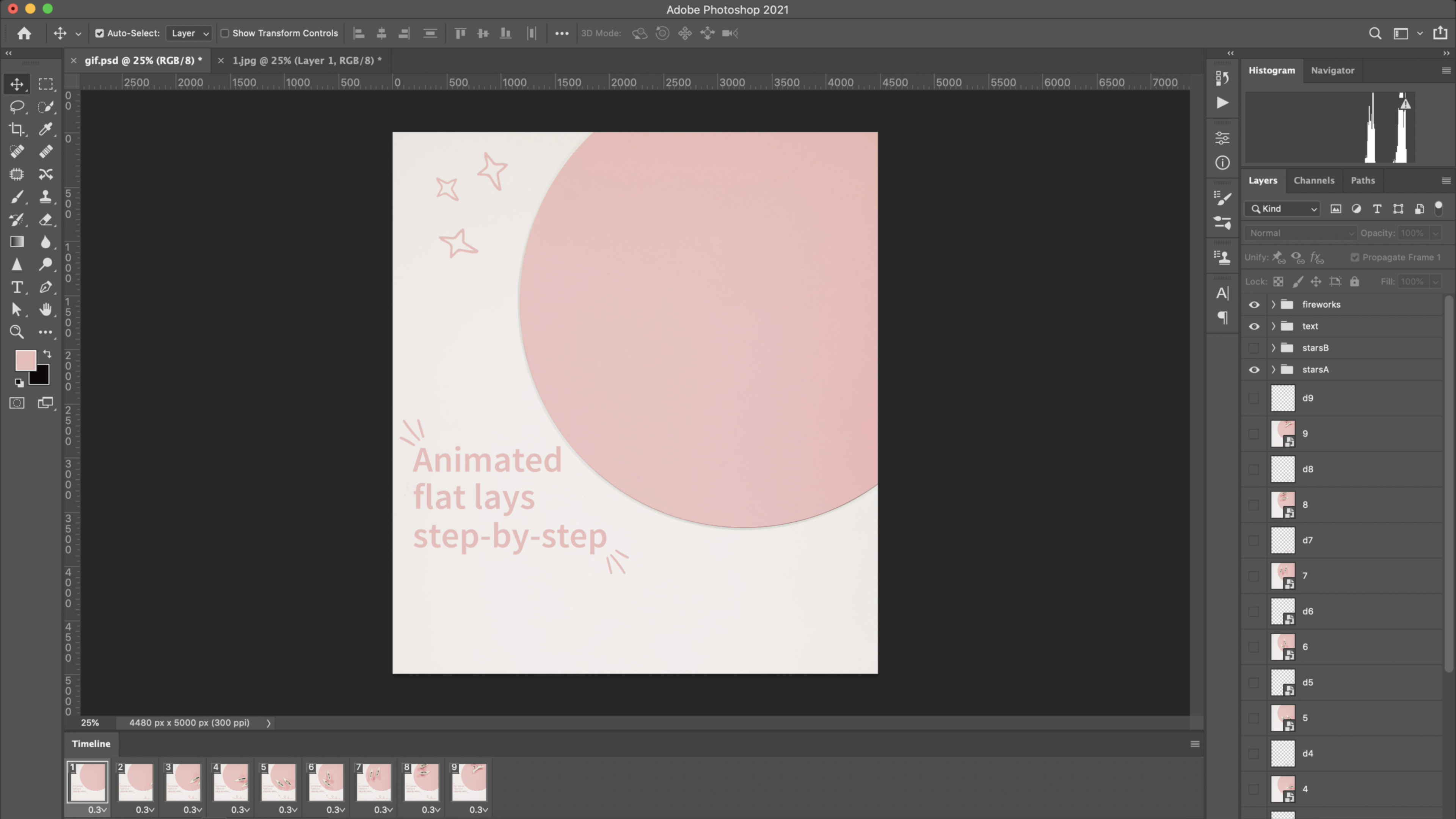Image resolution: width=1456 pixels, height=819 pixels.
Task: Select the Eraser tool
Action: pos(46,220)
